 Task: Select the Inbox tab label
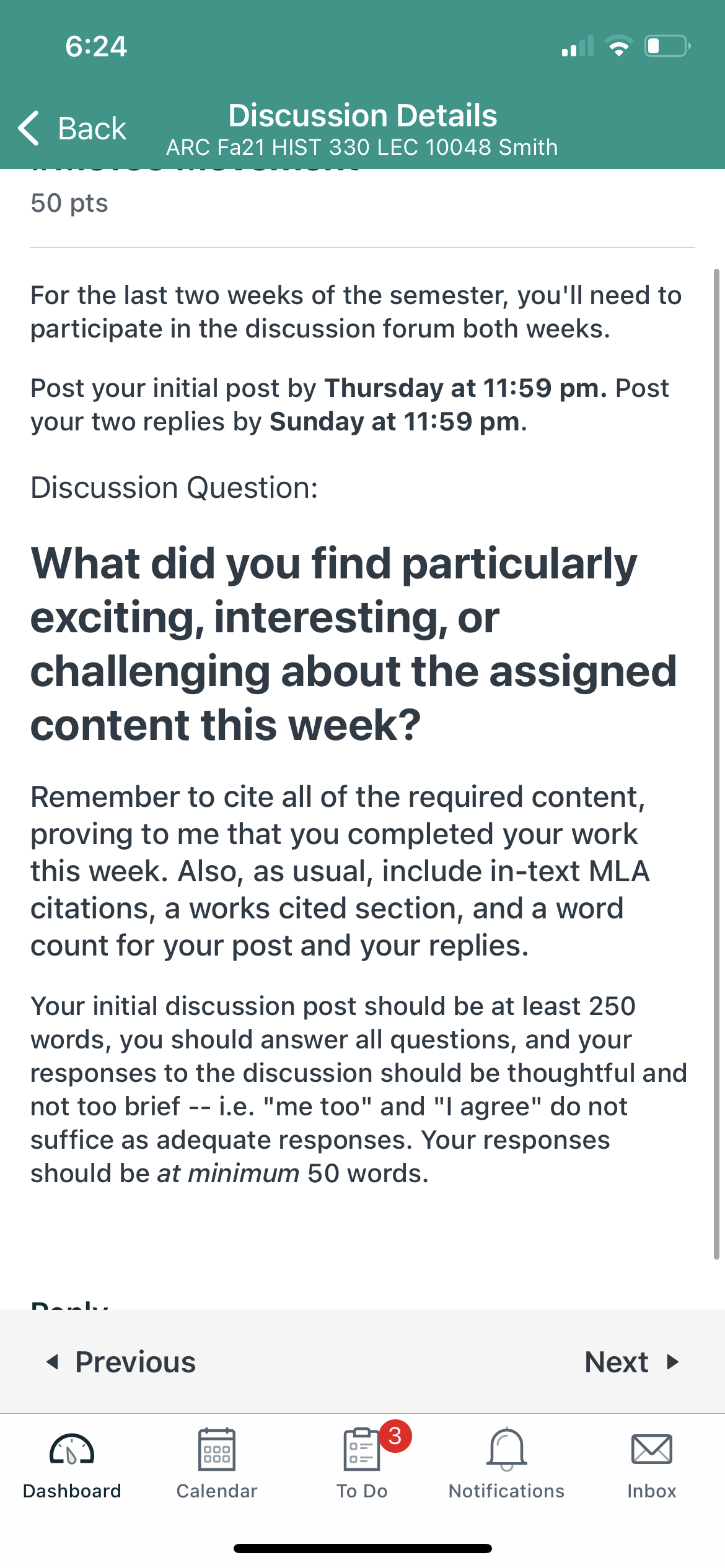point(652,1491)
